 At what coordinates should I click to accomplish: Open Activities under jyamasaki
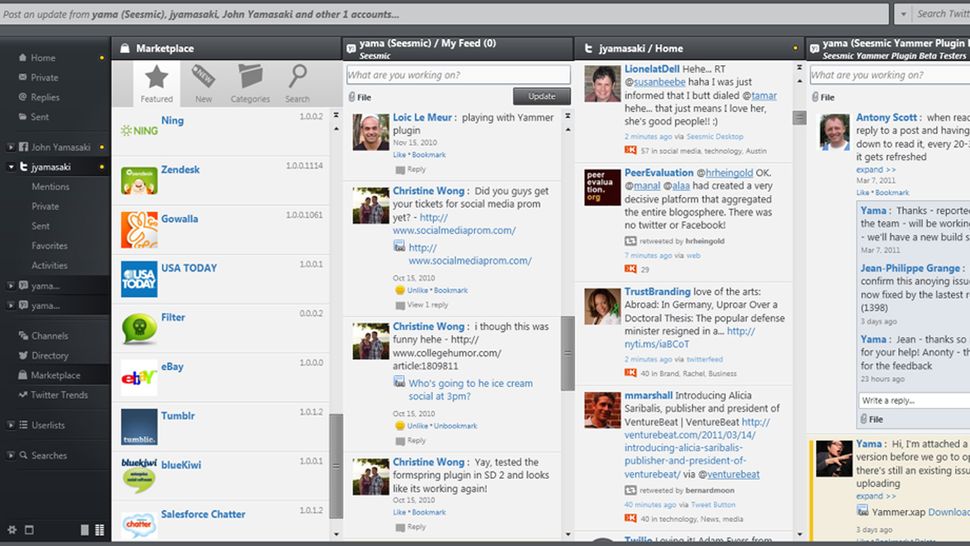49,266
